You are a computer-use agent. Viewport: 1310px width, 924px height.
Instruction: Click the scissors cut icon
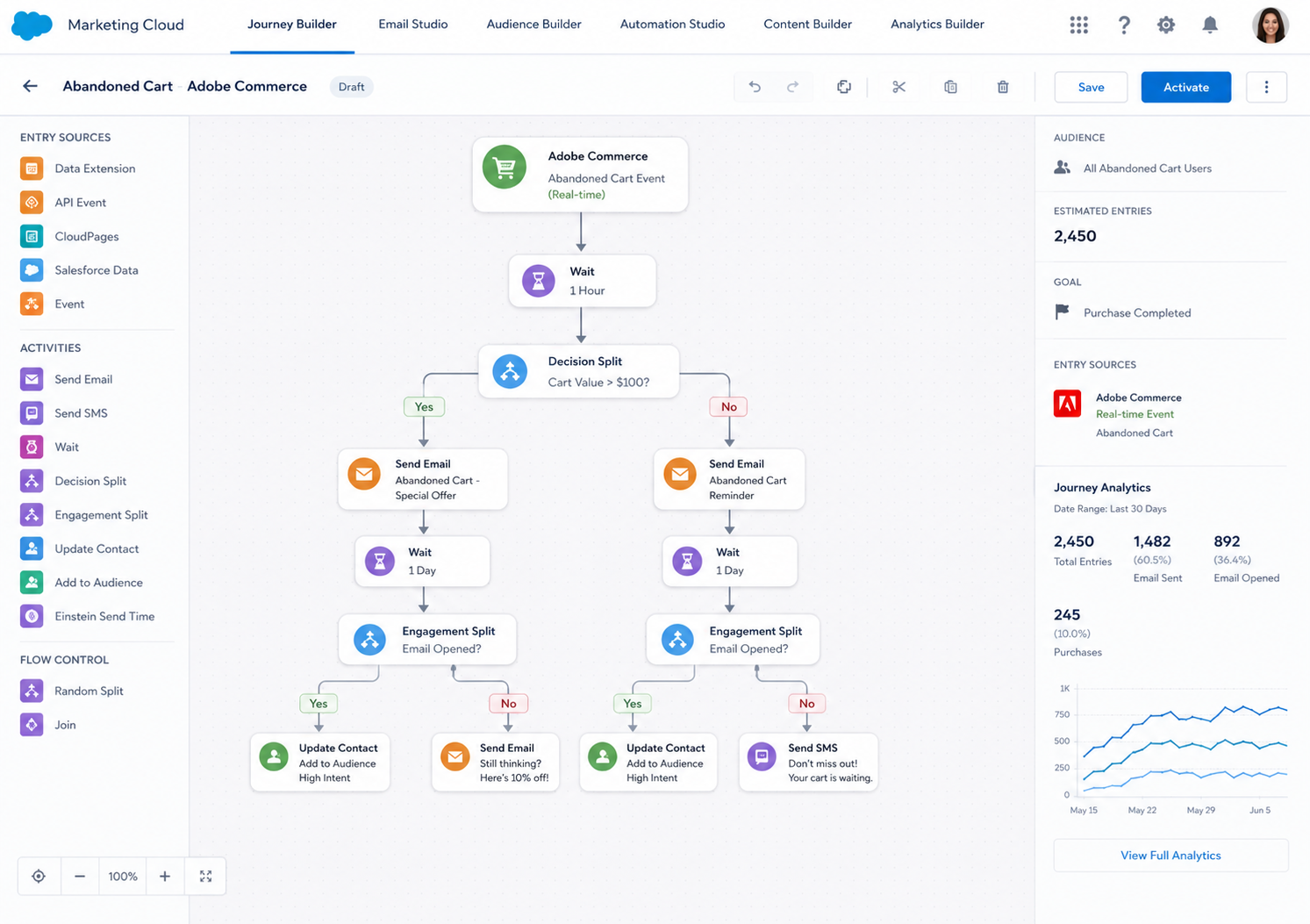click(898, 87)
